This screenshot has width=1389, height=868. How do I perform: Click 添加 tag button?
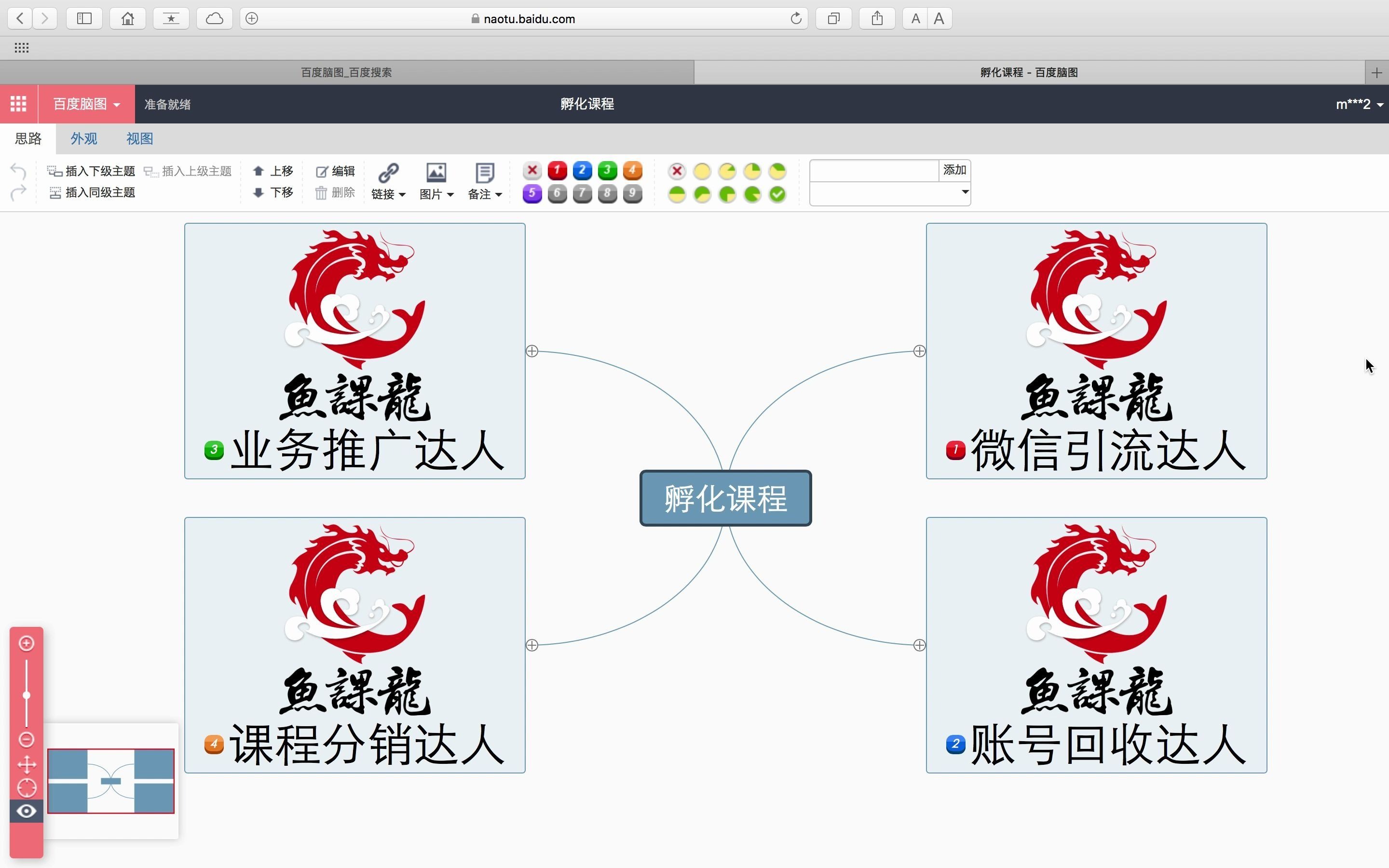click(x=954, y=170)
